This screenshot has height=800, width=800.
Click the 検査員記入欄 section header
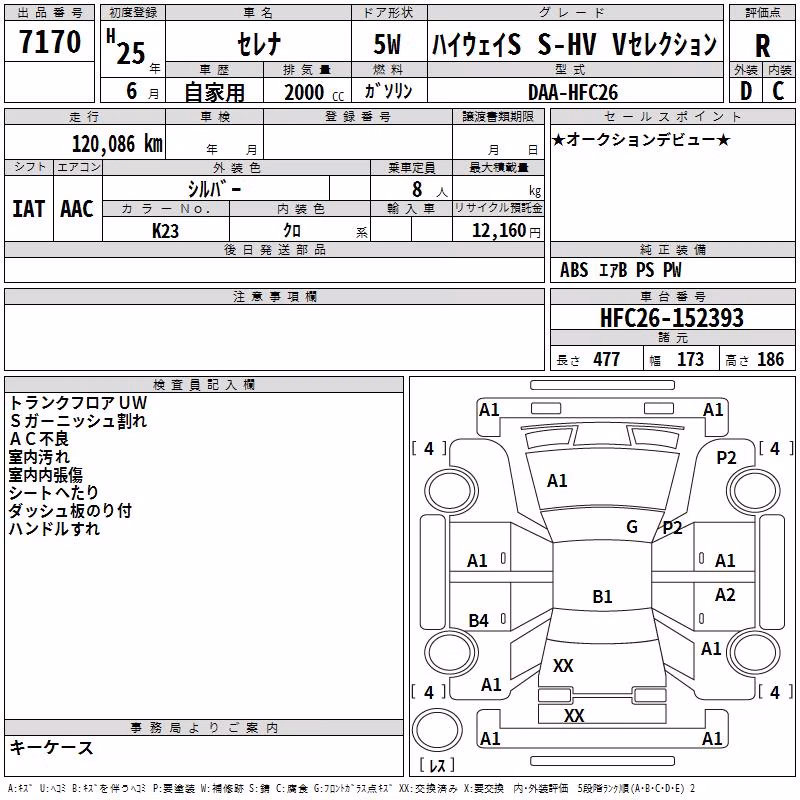pos(204,385)
